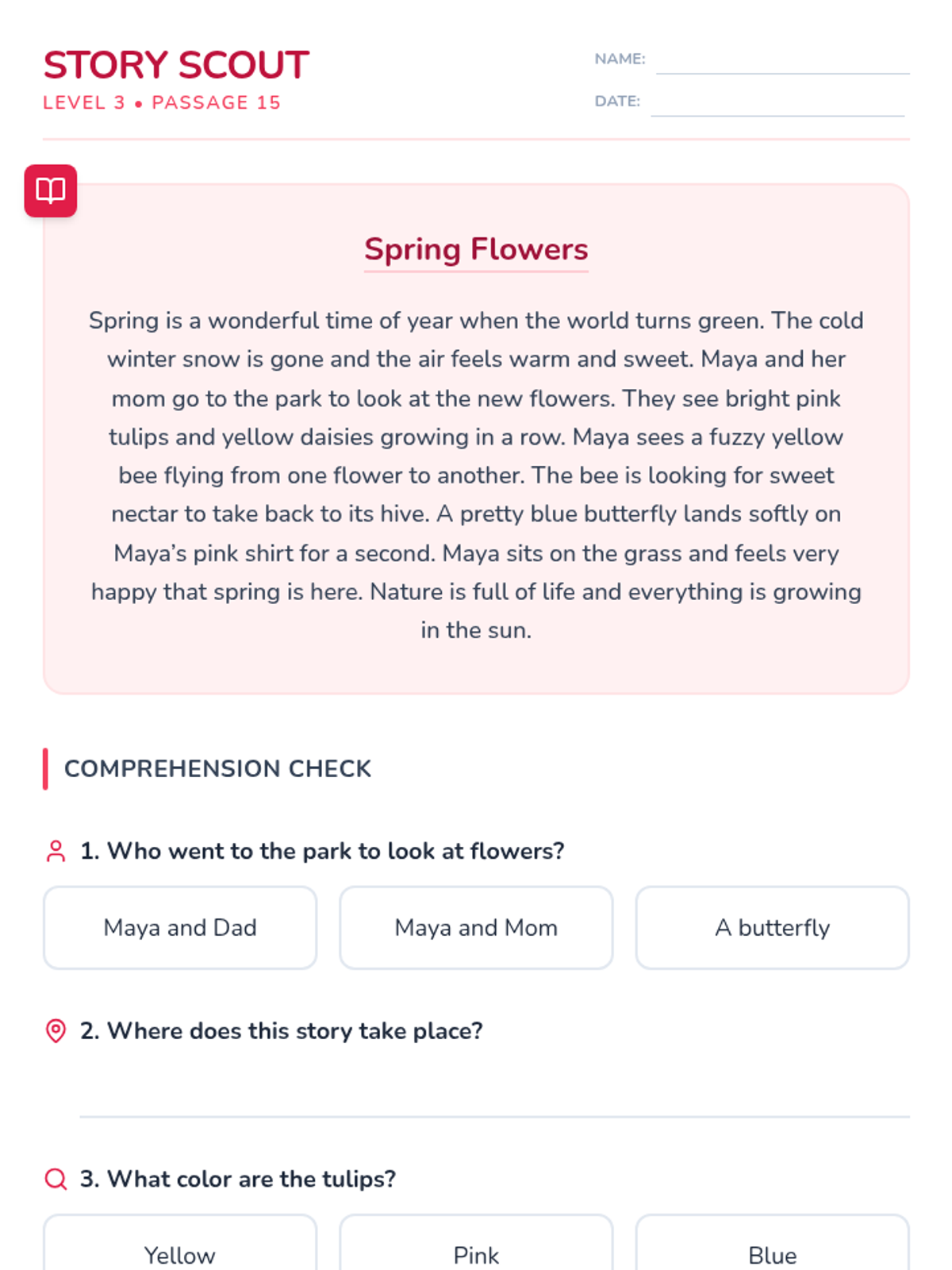Click the STORY SCOUT heading
952x1270 pixels.
176,65
